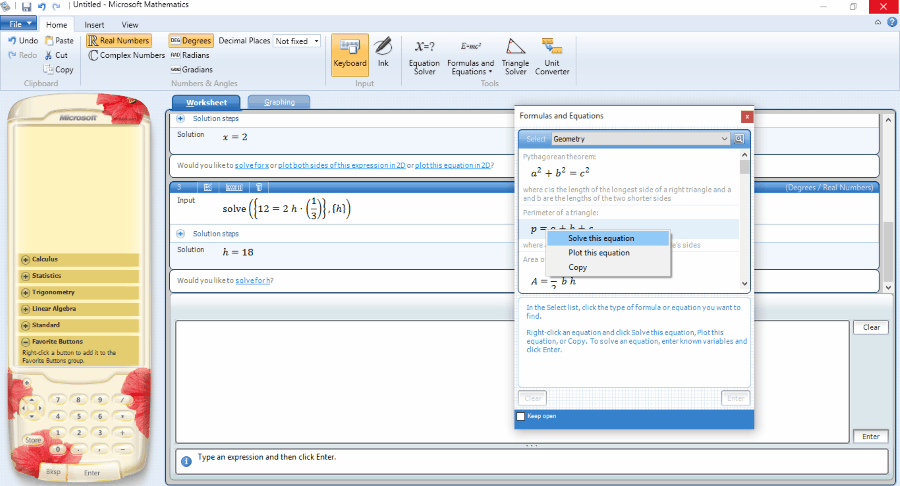
Task: Open the Equation Solver tool
Action: tap(424, 57)
